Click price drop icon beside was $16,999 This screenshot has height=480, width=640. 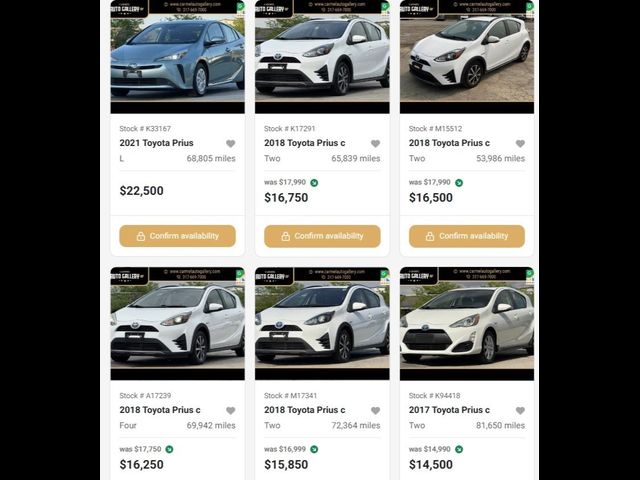(314, 449)
